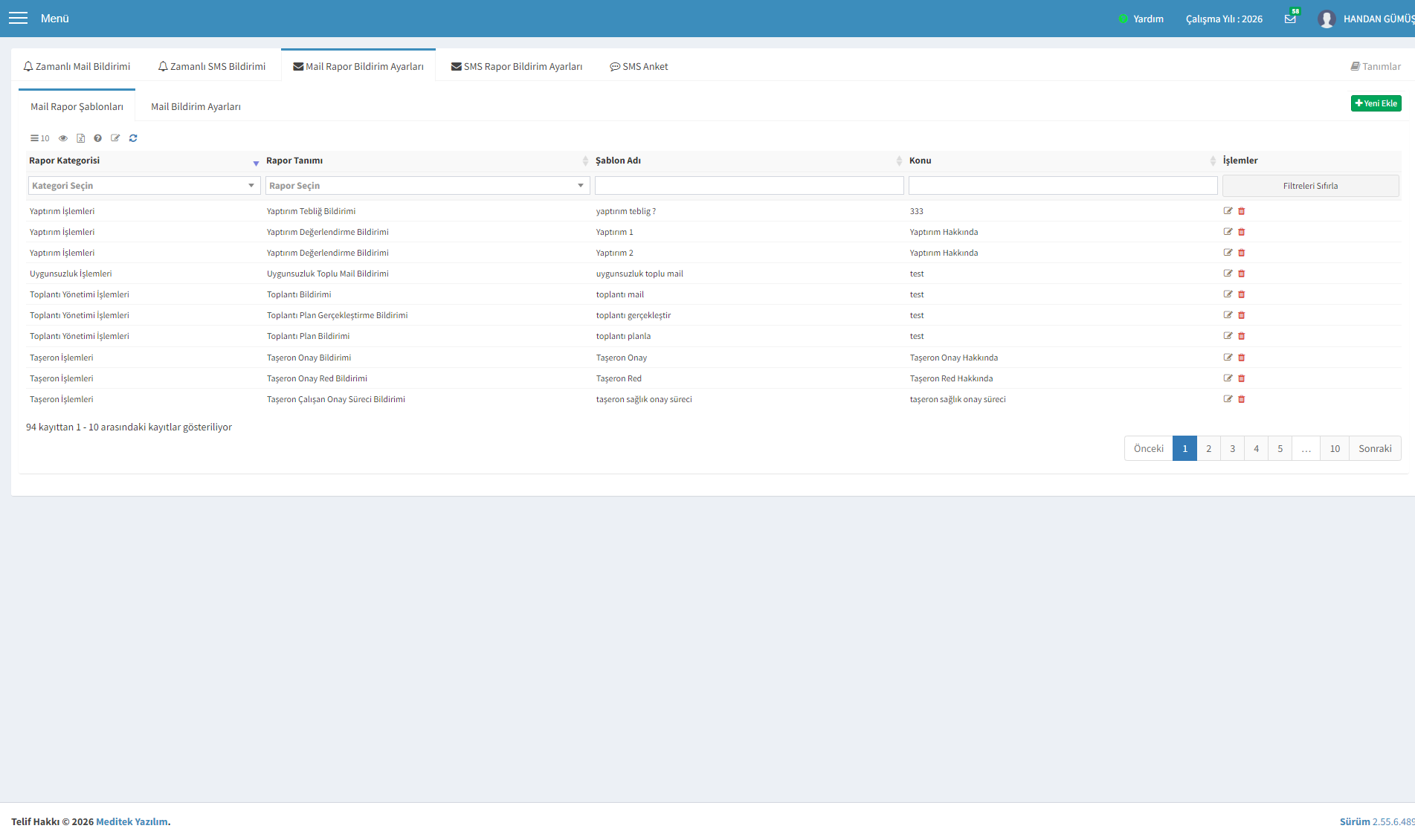Click the green Yardım help icon
Image resolution: width=1415 pixels, height=840 pixels.
click(x=1123, y=19)
